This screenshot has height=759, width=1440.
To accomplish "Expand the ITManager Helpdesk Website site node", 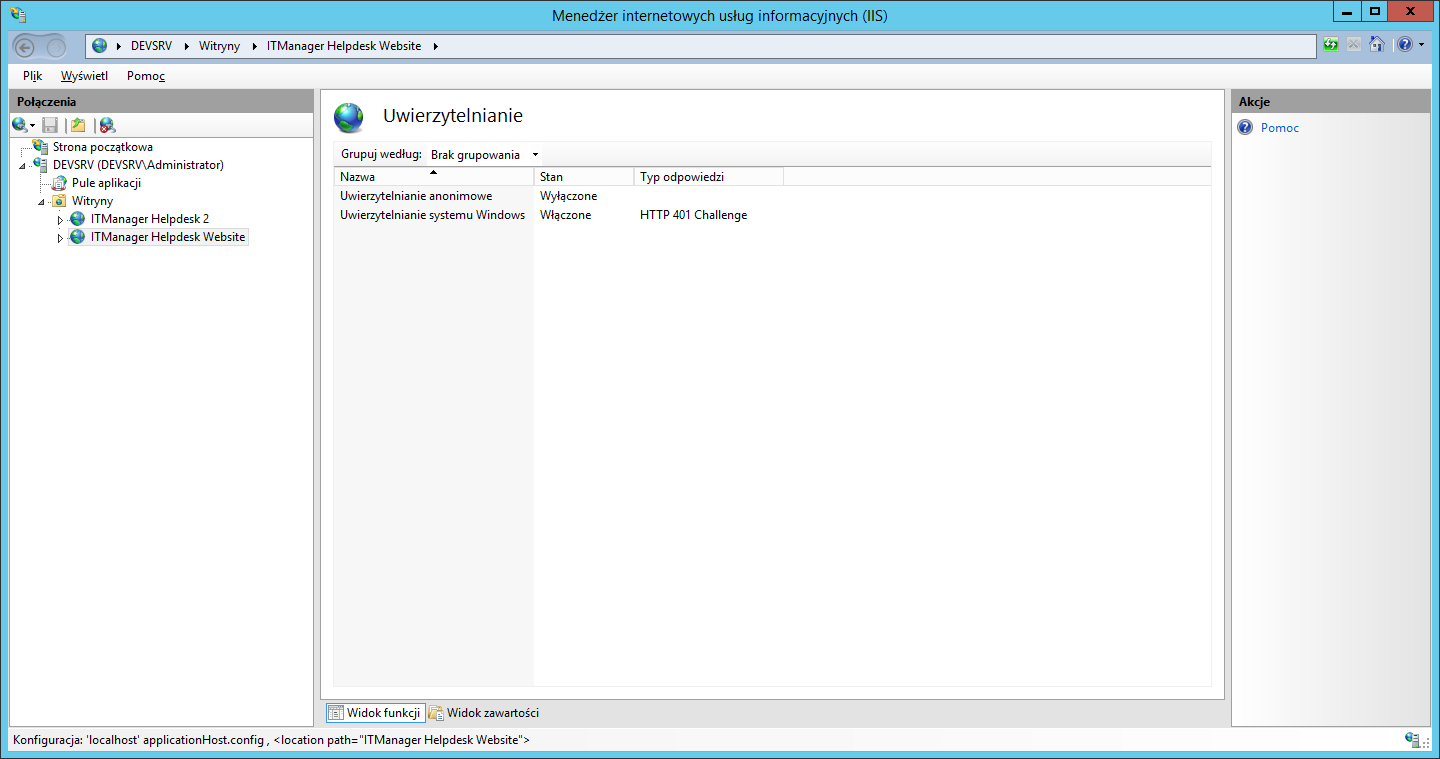I will click(61, 238).
